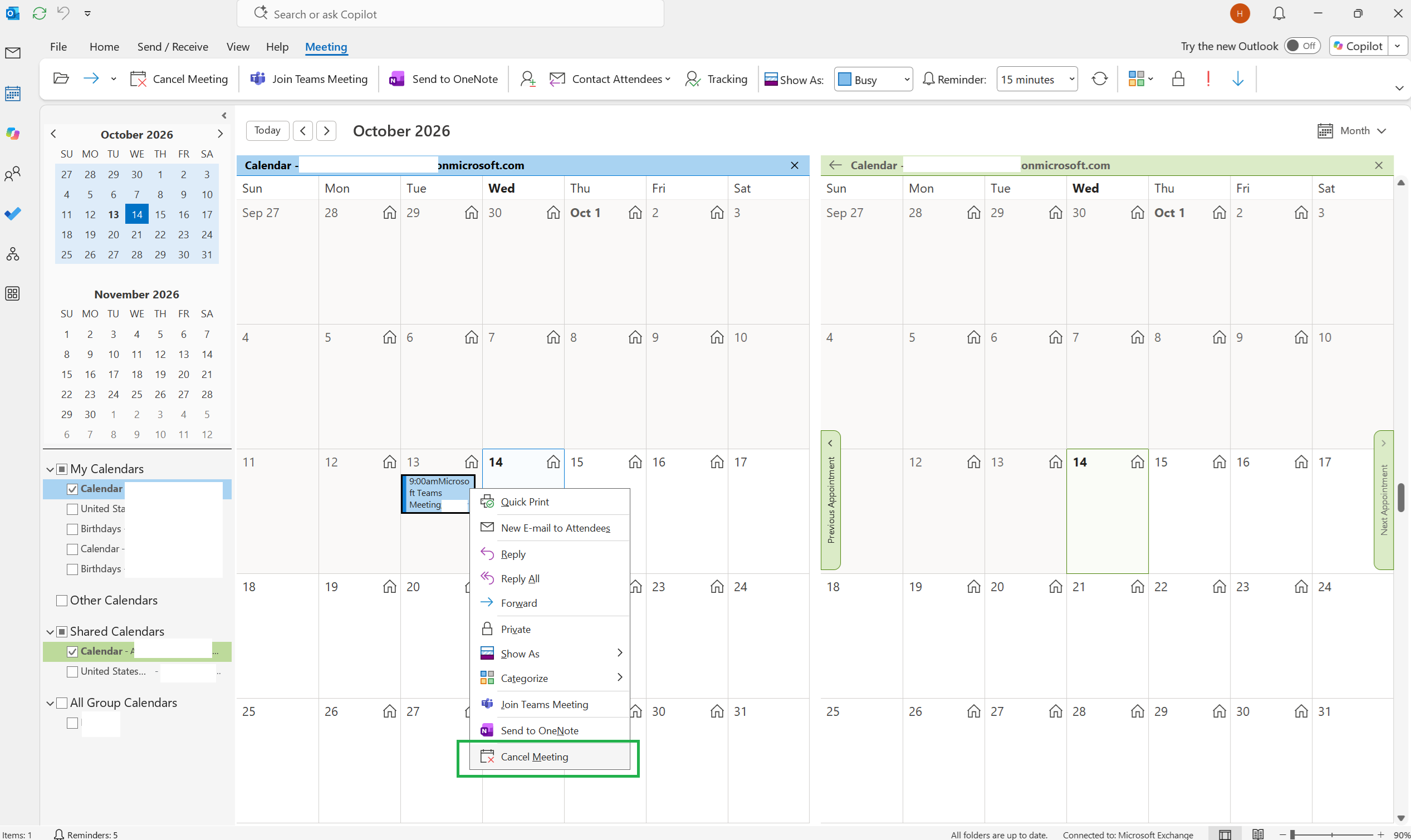This screenshot has height=840, width=1411.
Task: Mark meeting Private with ribbon lock icon
Action: click(1178, 78)
